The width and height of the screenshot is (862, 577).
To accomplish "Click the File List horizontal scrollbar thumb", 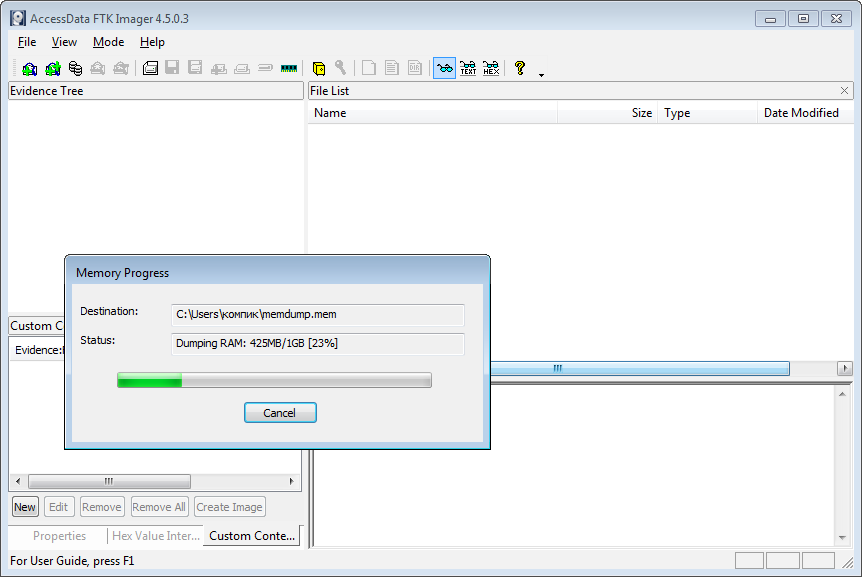I will click(639, 368).
